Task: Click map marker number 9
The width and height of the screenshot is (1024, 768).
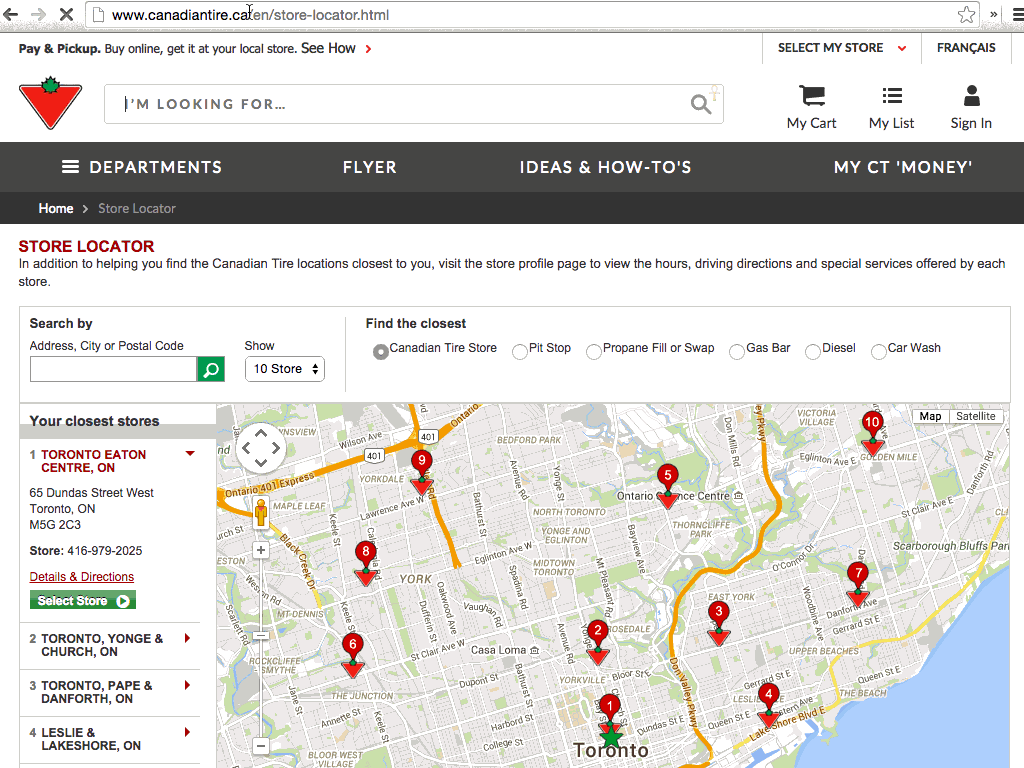Action: [422, 470]
